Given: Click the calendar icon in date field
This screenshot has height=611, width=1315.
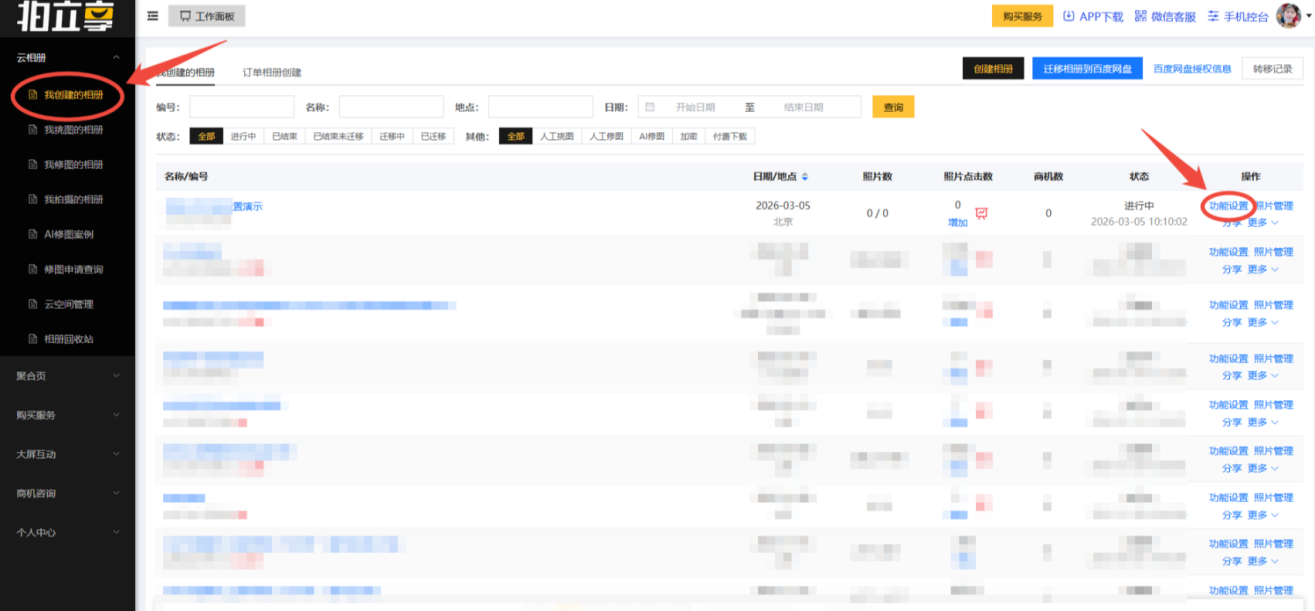Looking at the screenshot, I should (650, 107).
